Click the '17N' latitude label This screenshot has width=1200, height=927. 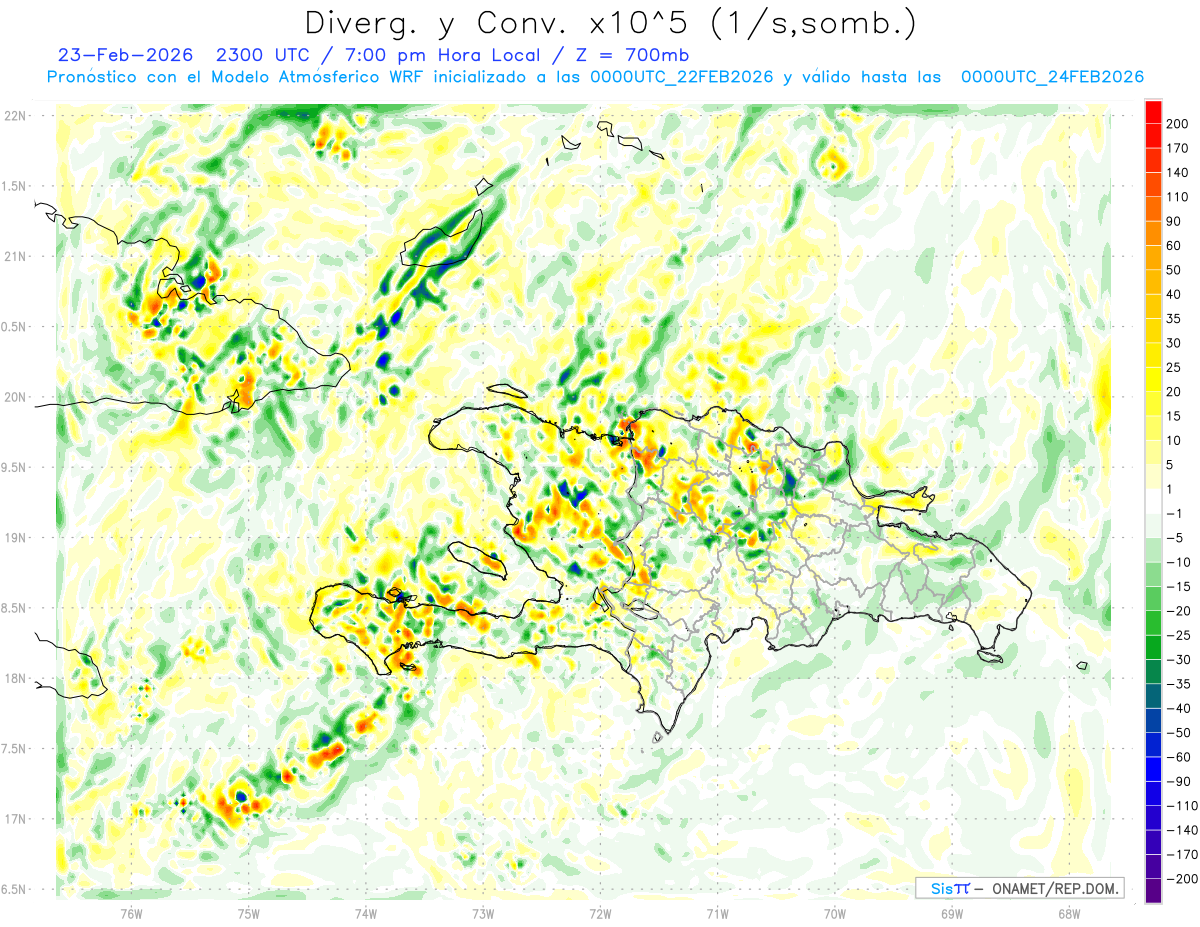coord(16,819)
